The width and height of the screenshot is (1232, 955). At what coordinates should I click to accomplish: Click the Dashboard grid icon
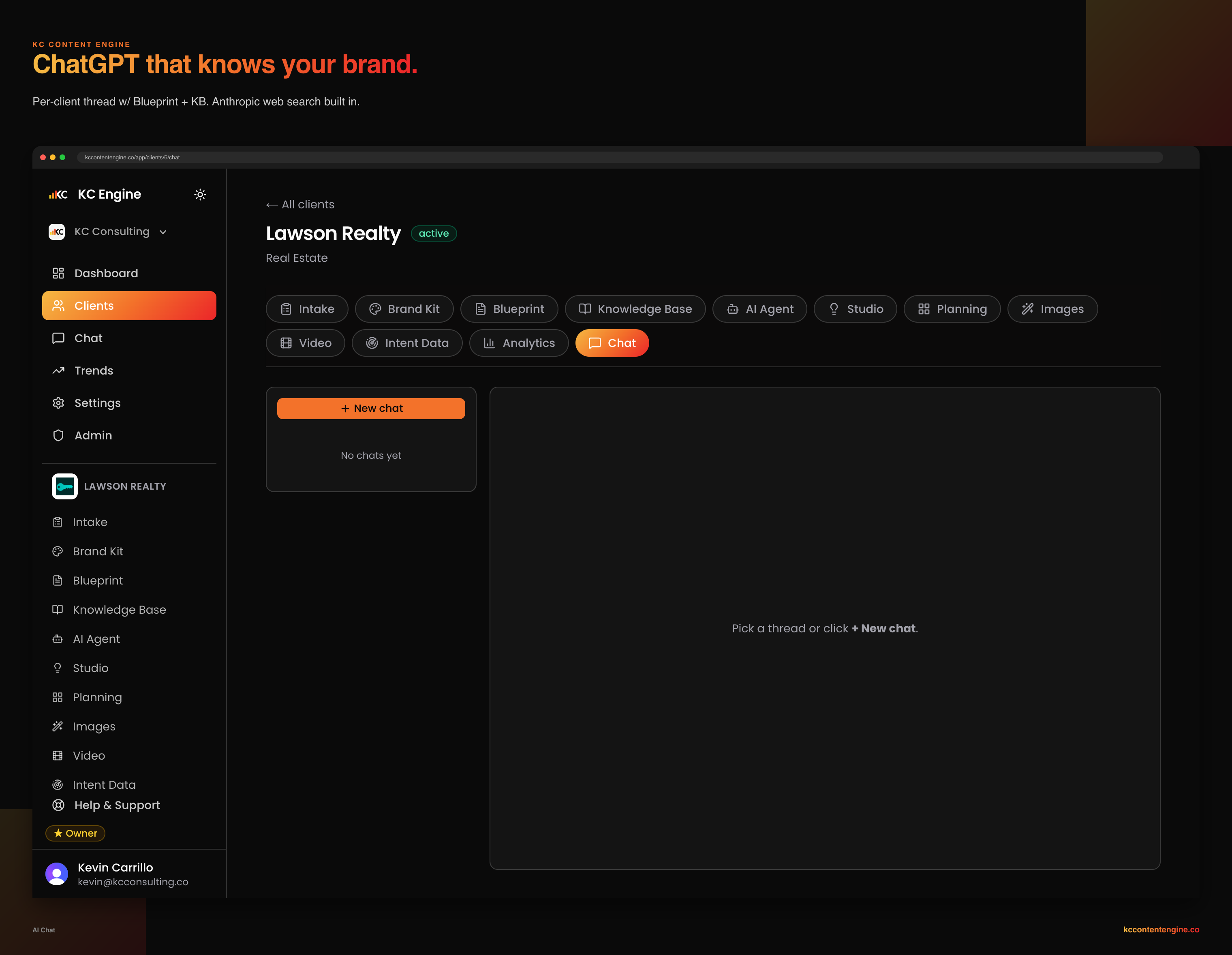pyautogui.click(x=58, y=273)
